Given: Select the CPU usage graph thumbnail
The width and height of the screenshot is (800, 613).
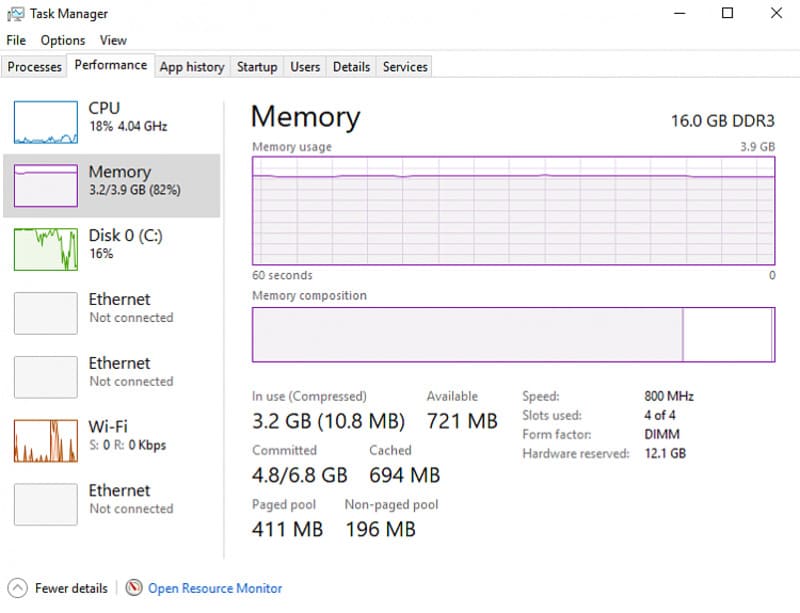Looking at the screenshot, I should [46, 122].
